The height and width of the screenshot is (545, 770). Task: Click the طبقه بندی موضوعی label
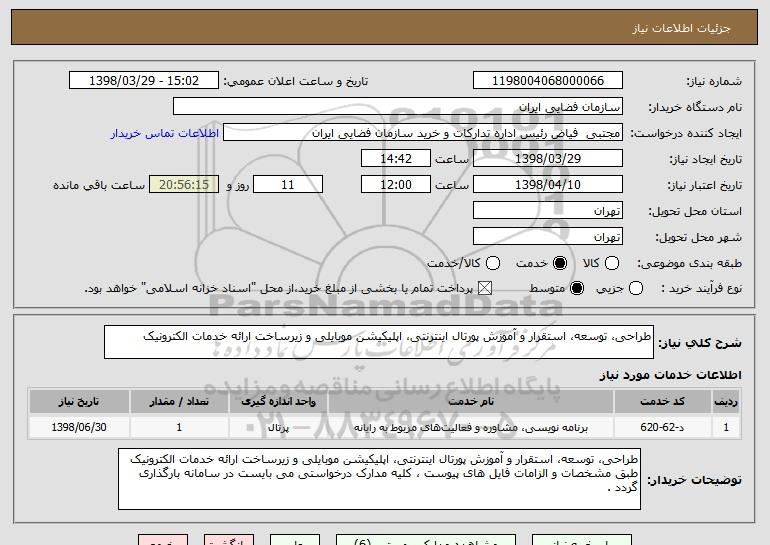click(x=689, y=264)
